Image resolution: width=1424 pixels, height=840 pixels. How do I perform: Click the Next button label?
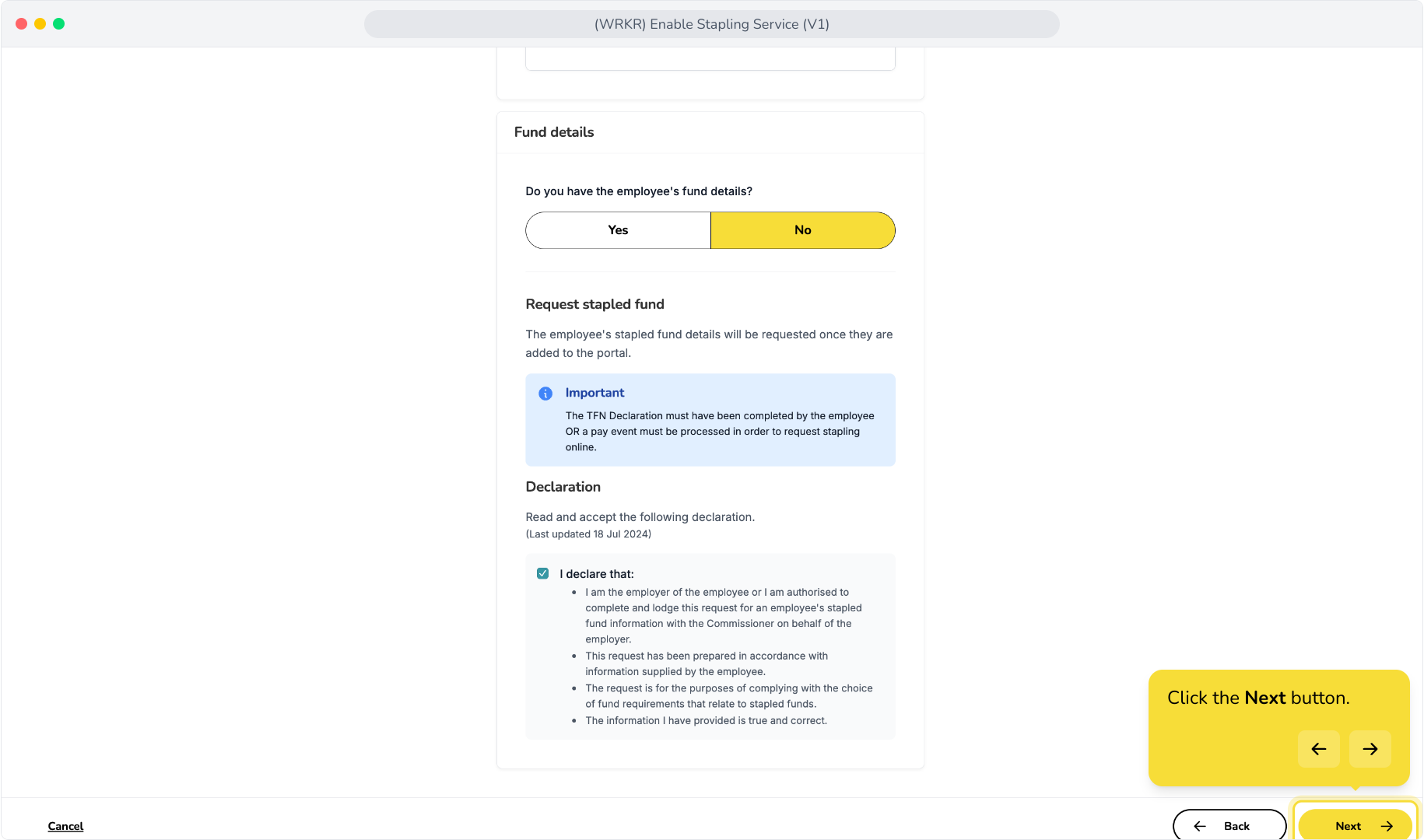click(x=1348, y=826)
